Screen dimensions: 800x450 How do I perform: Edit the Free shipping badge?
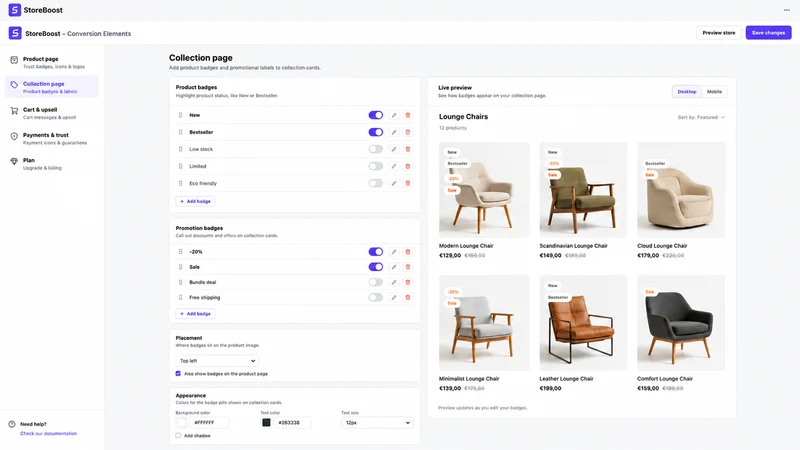[393, 297]
